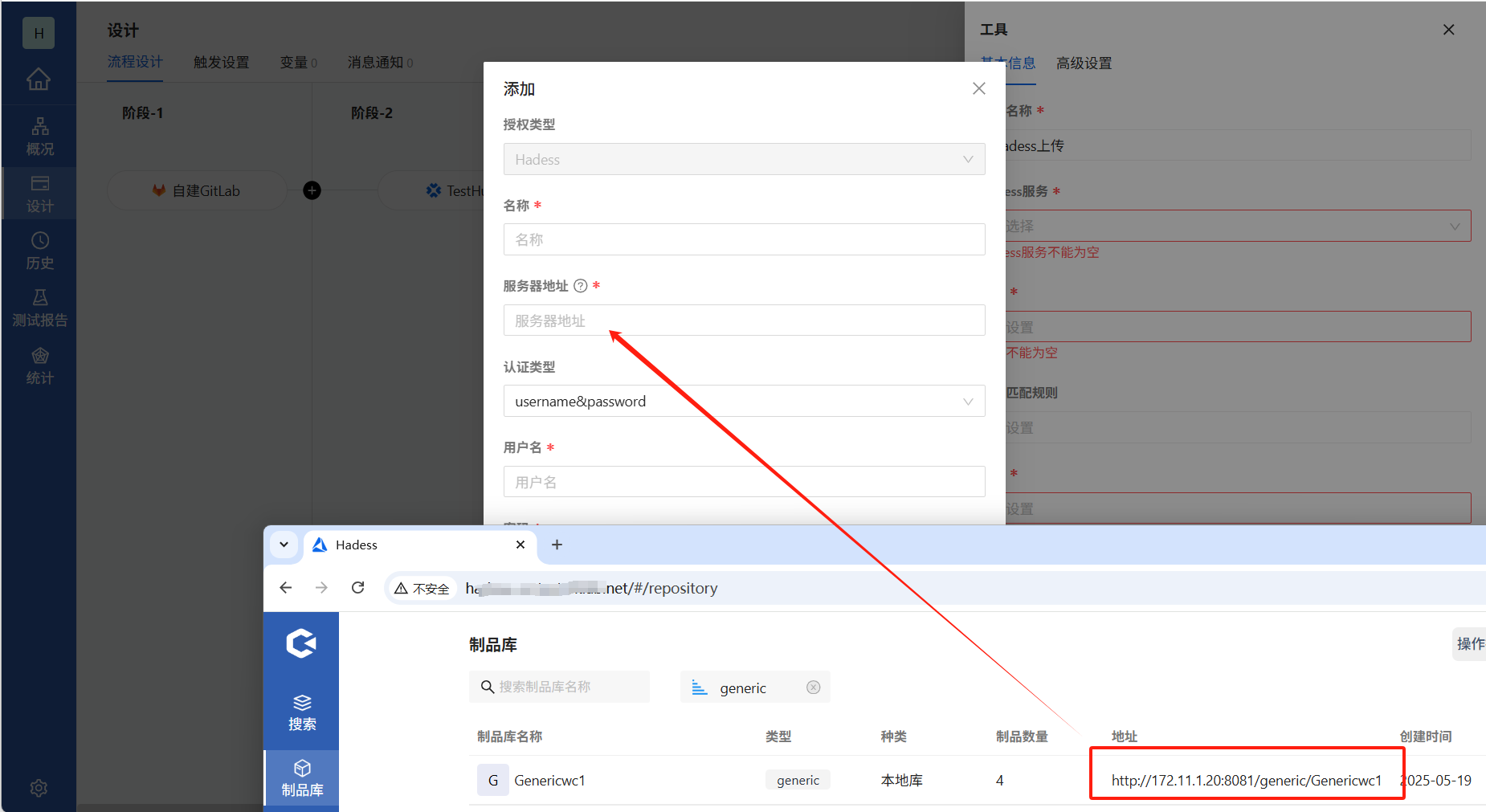This screenshot has width=1486, height=812.
Task: Open the 历史 history sidebar item
Action: click(39, 251)
